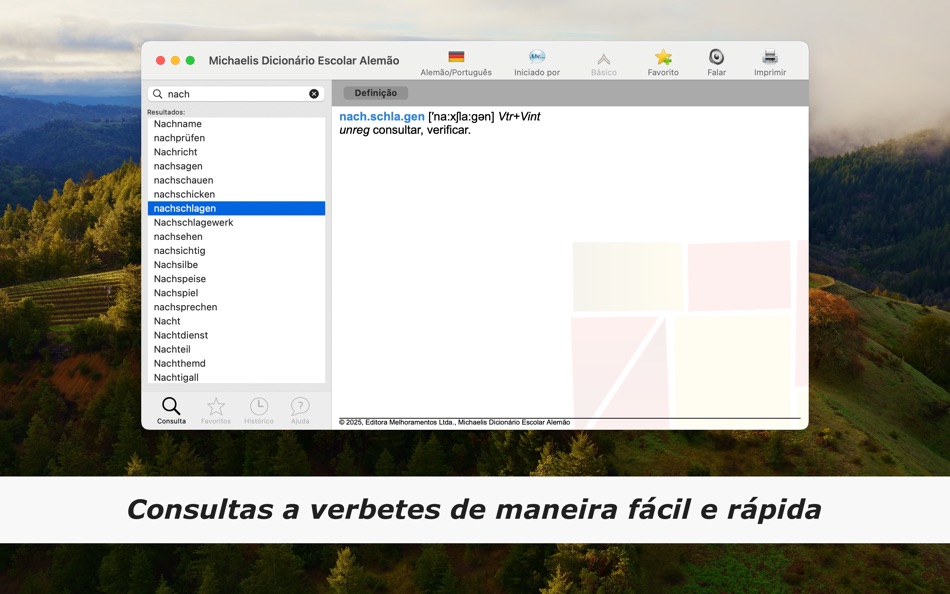Viewport: 950px width, 594px height.
Task: Select 'Nachricht' in results list
Action: pos(236,152)
